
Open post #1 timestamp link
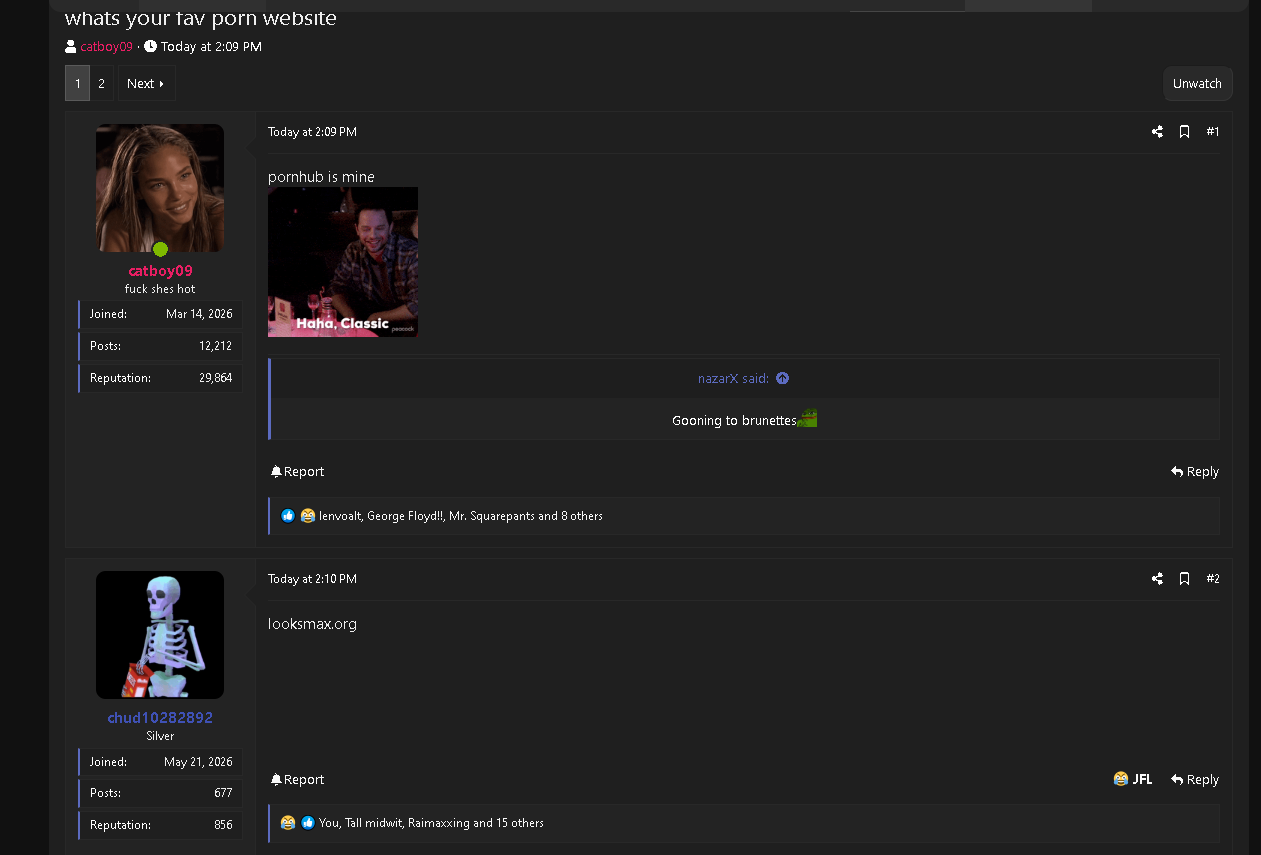(x=312, y=132)
